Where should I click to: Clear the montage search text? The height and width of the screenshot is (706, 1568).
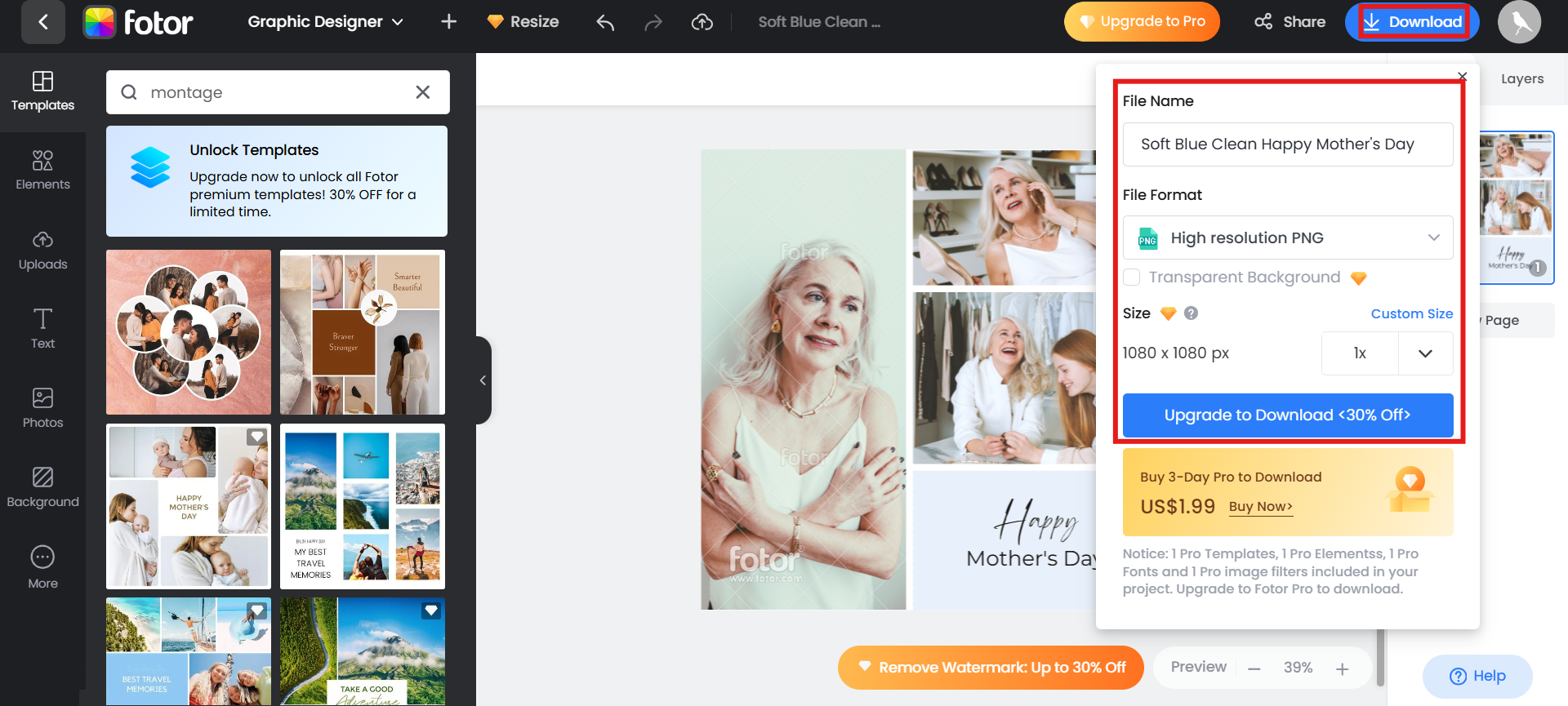tap(423, 92)
